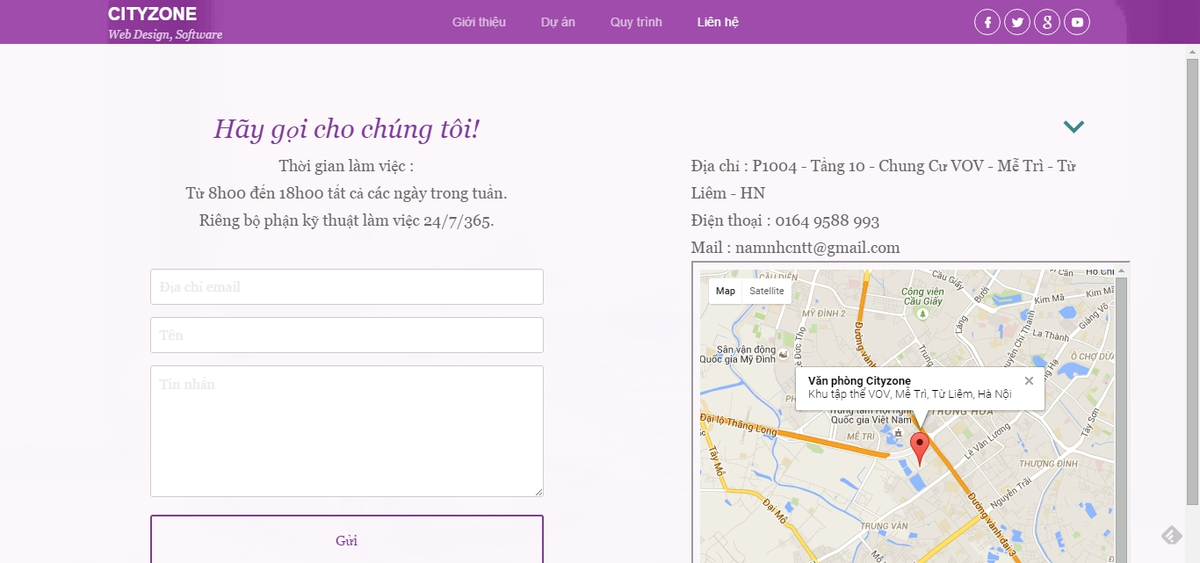Screen dimensions: 1200x563
Task: Open the Facebook social icon
Action: (987, 22)
